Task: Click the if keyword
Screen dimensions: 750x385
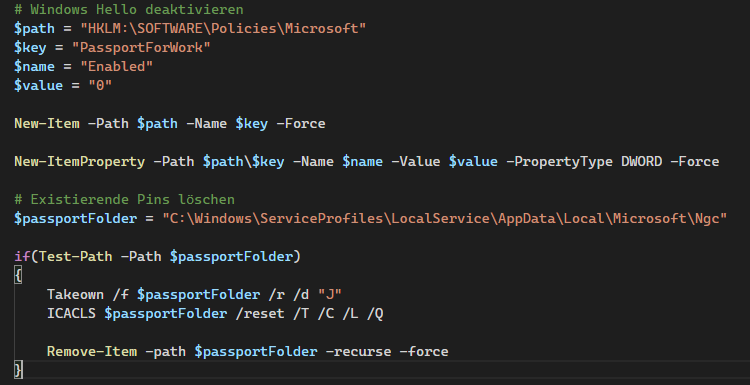Action: click(22, 256)
